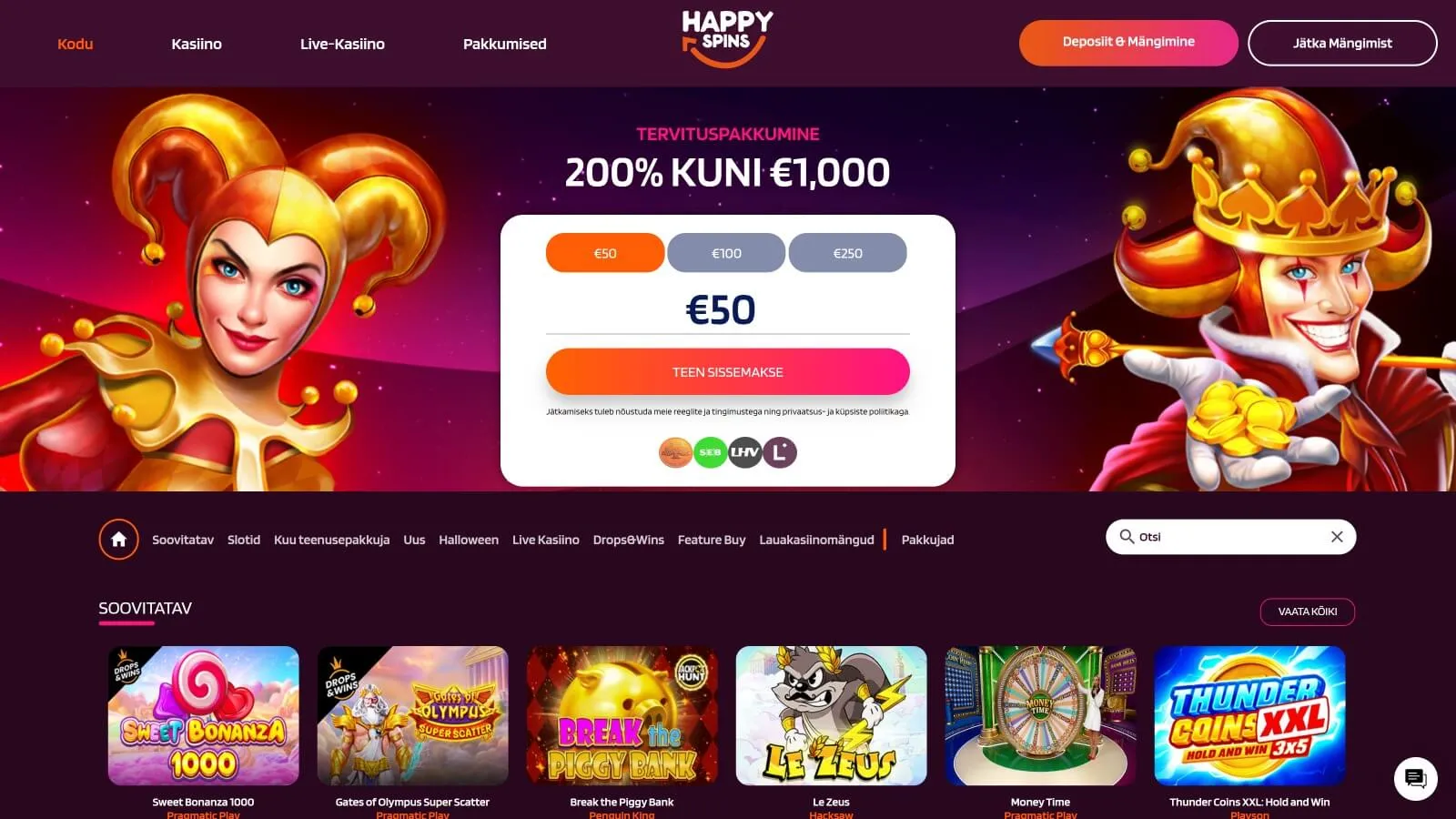Click the home icon in category bar
Image resolution: width=1456 pixels, height=819 pixels.
pyautogui.click(x=118, y=540)
